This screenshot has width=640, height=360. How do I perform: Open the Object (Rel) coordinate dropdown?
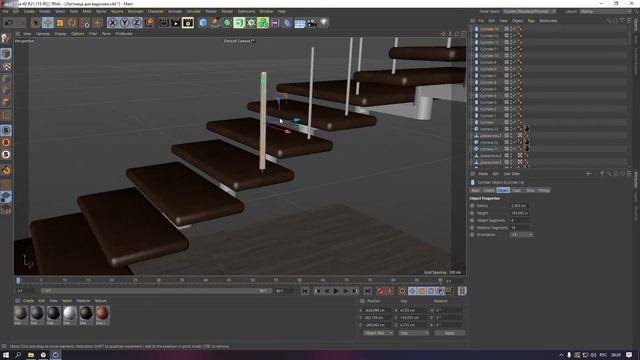coord(378,333)
